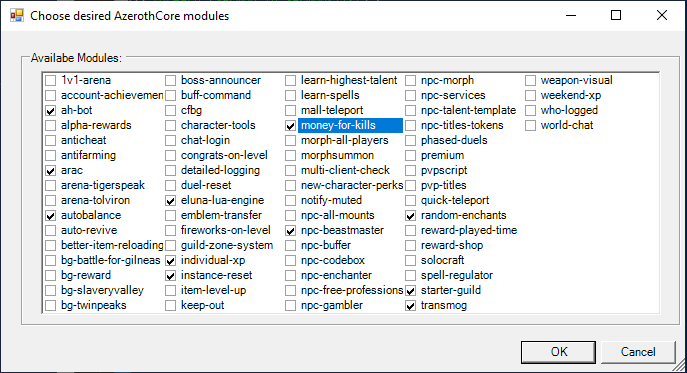Select guild-zone-system item
Screen dimensions: 687x373
click(227, 245)
